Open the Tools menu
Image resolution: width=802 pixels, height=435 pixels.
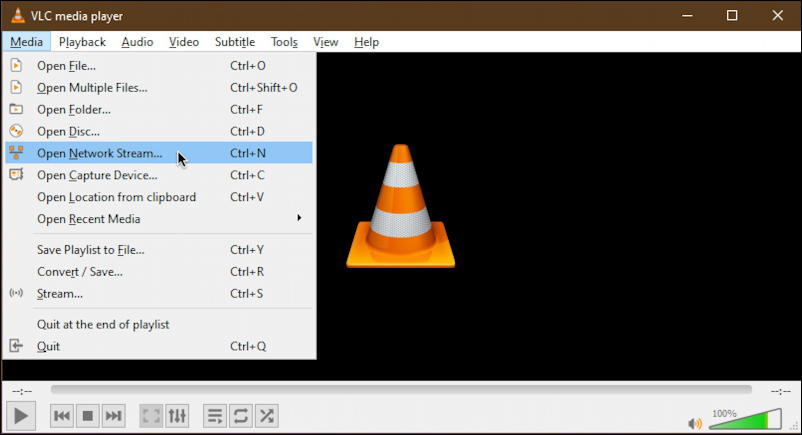(x=284, y=42)
